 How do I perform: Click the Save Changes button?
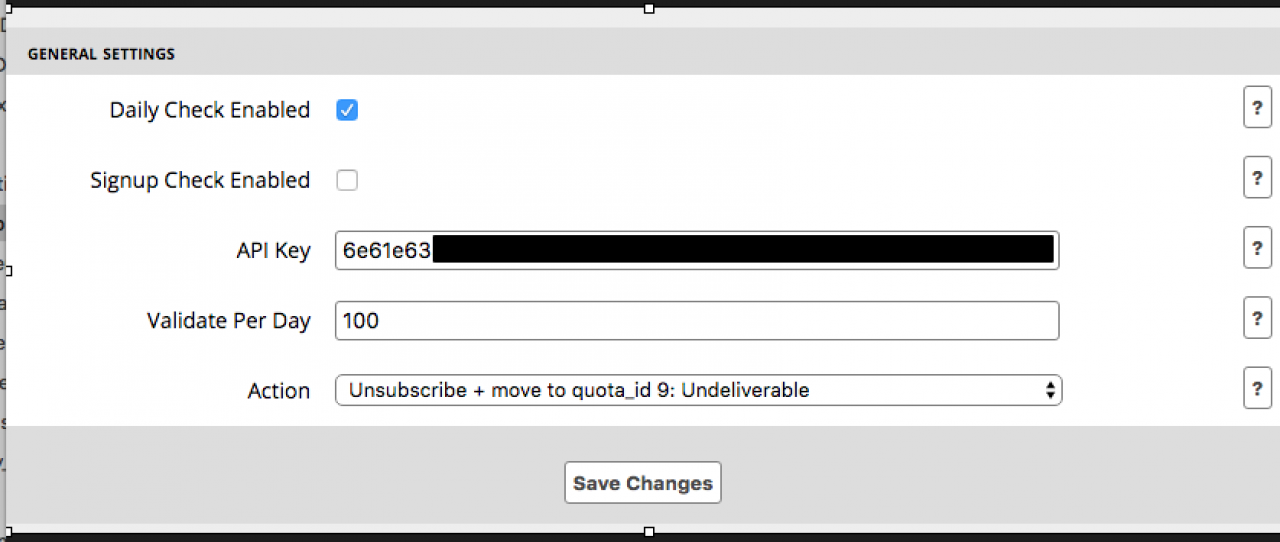pos(642,483)
